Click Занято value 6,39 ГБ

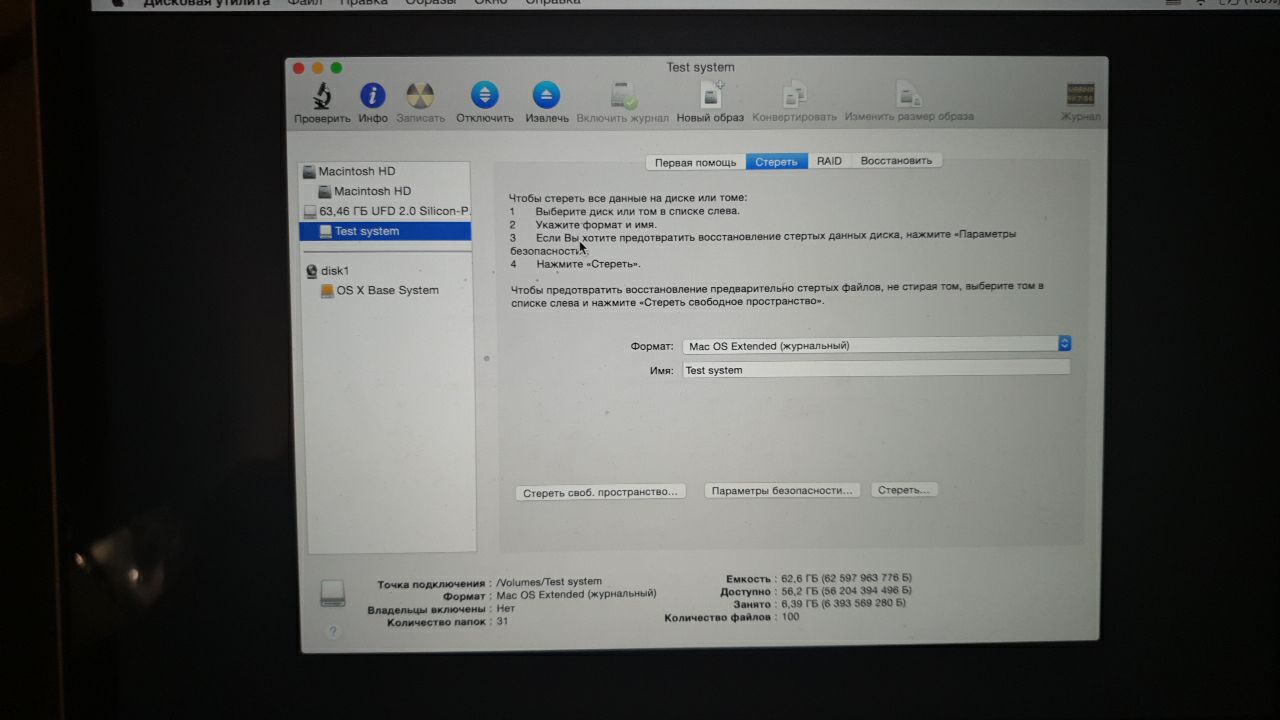click(x=844, y=604)
